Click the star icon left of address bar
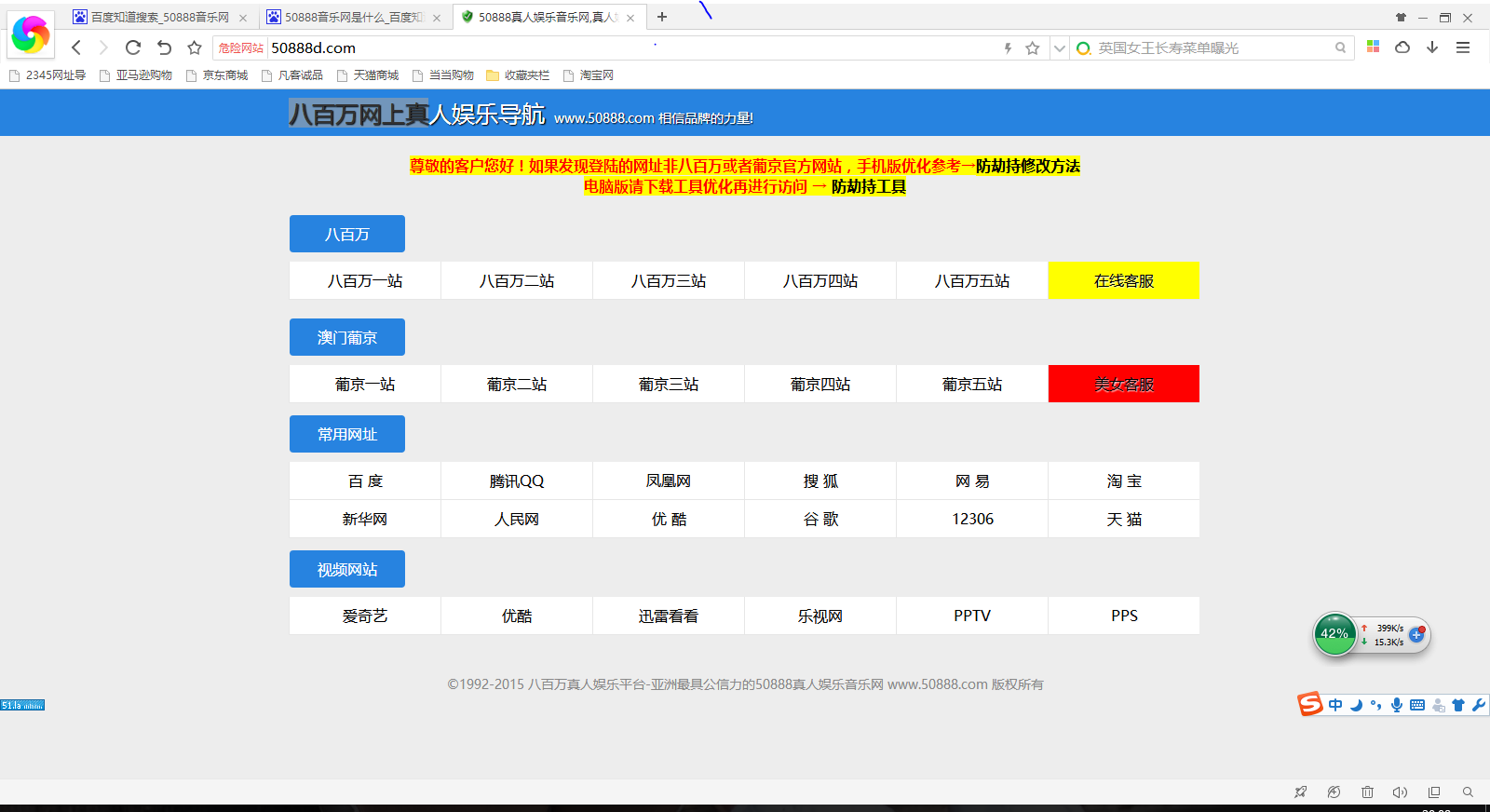Image resolution: width=1490 pixels, height=812 pixels. [195, 47]
